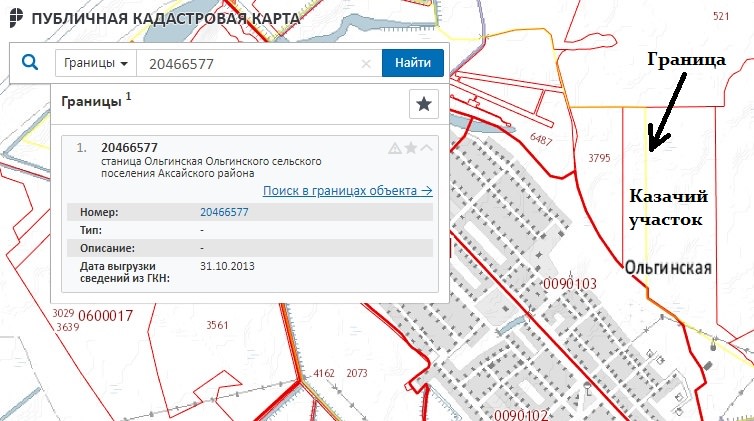
Task: Collapse the result card with the chevron
Action: pos(426,148)
